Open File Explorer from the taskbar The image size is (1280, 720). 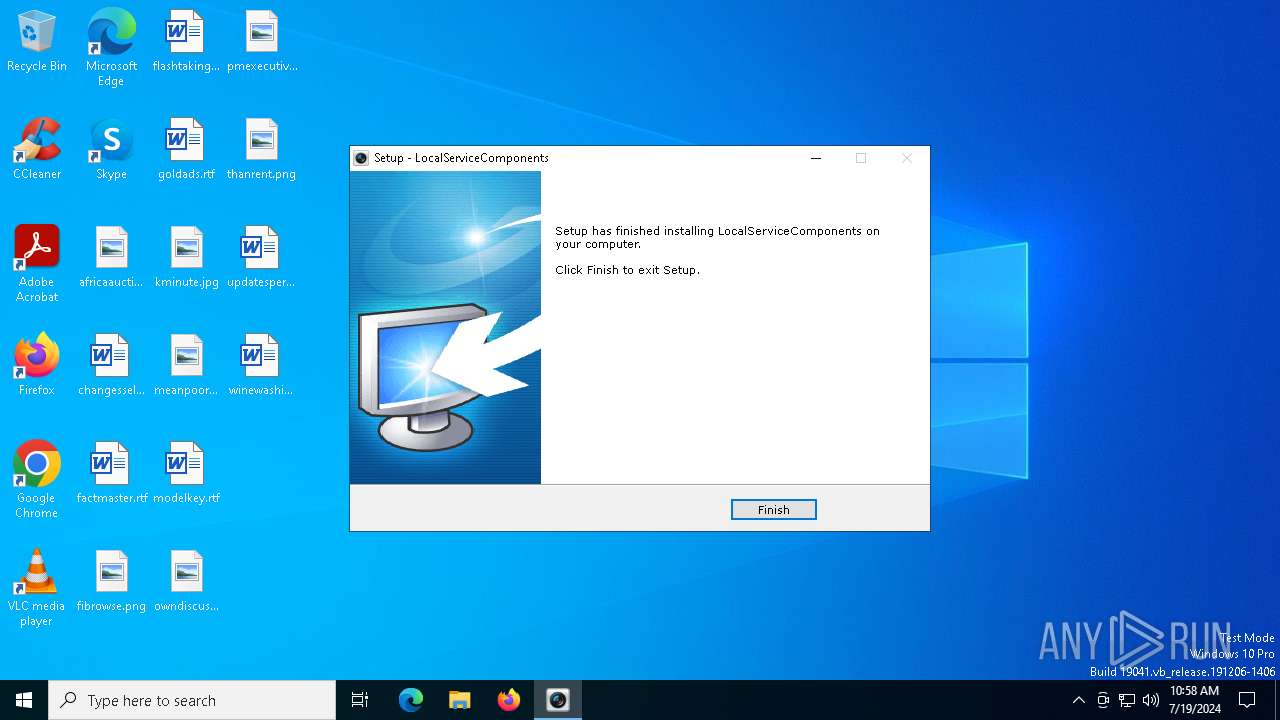click(459, 700)
